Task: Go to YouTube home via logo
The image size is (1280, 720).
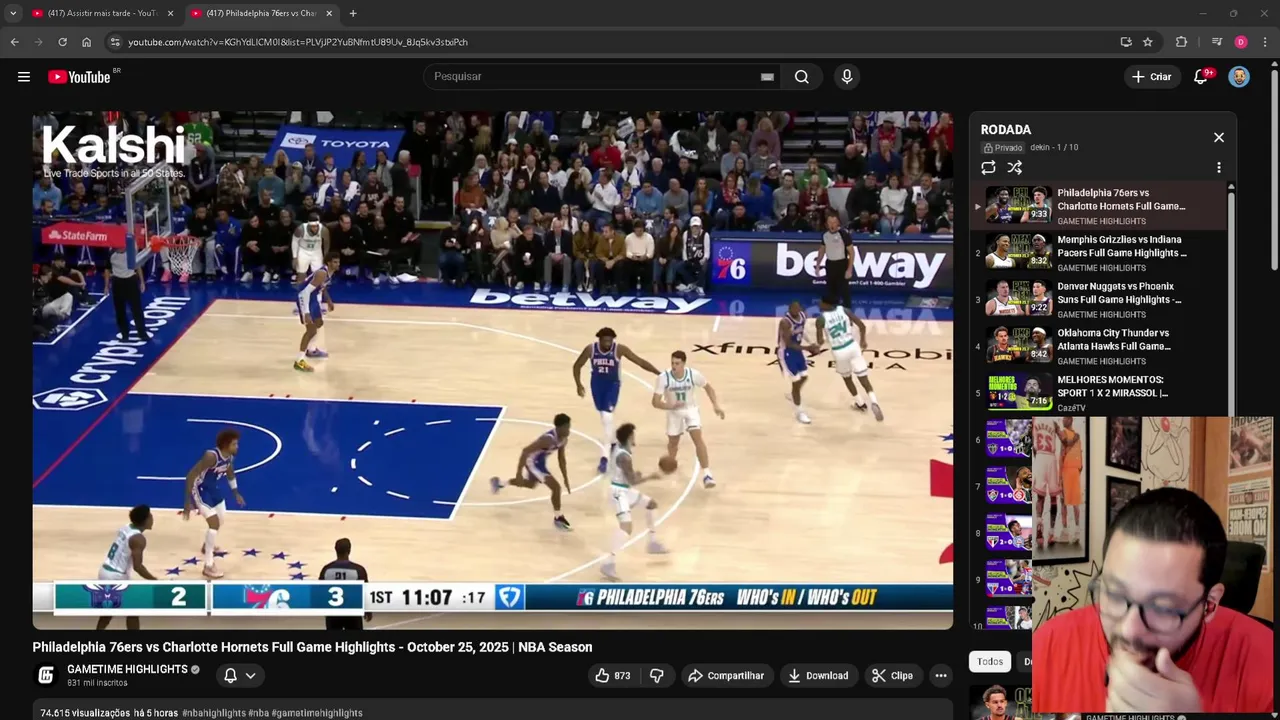Action: pos(80,77)
